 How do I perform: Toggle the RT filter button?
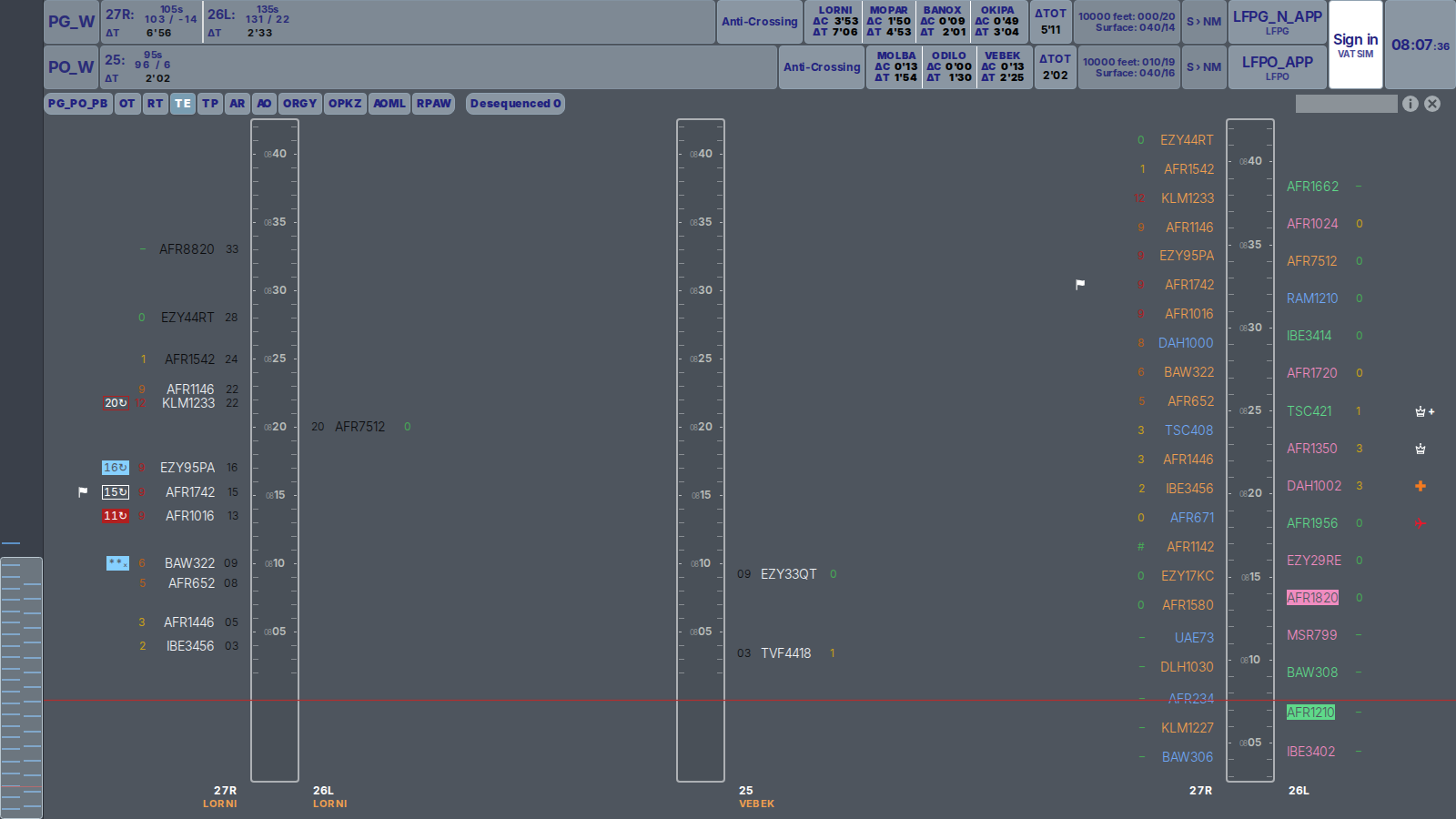[156, 104]
